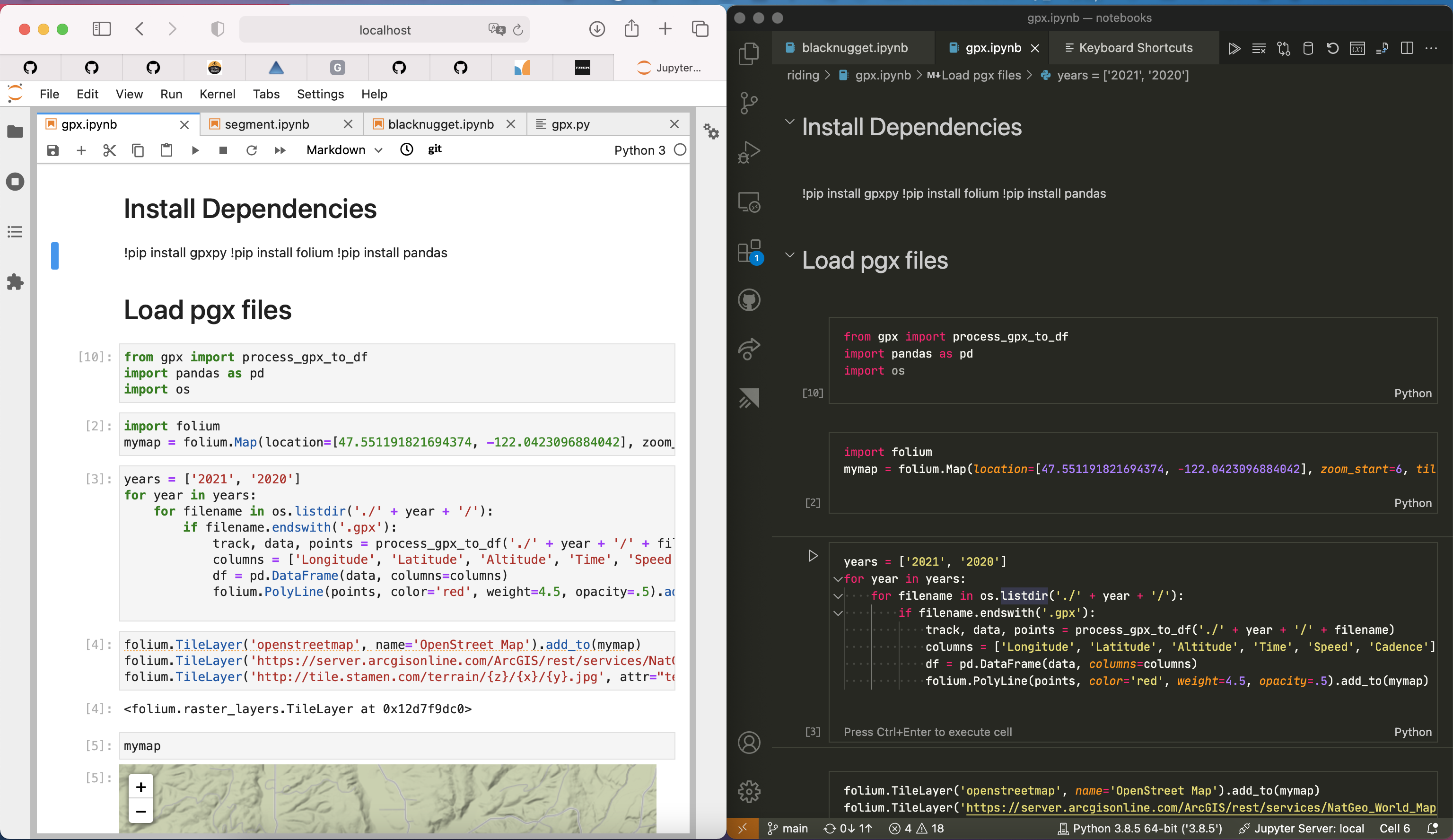1453x840 pixels.
Task: Close the blacknugget.ipynb tab in JupyterLab
Action: tap(511, 124)
